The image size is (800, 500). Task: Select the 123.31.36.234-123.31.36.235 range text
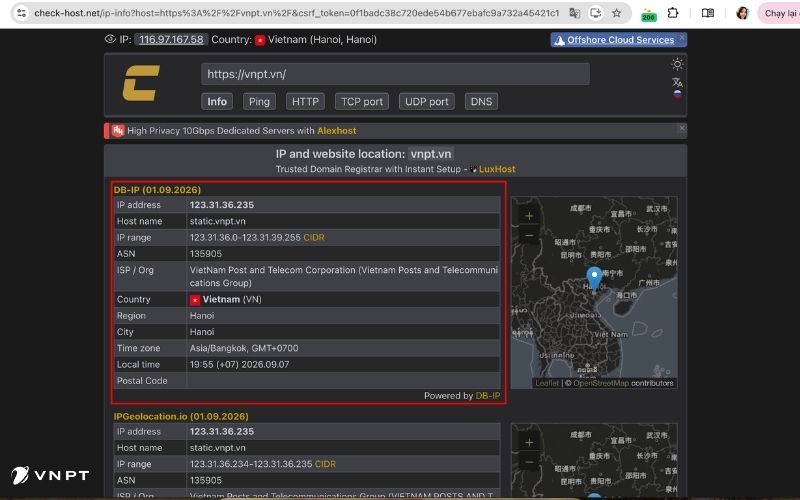[x=251, y=464]
